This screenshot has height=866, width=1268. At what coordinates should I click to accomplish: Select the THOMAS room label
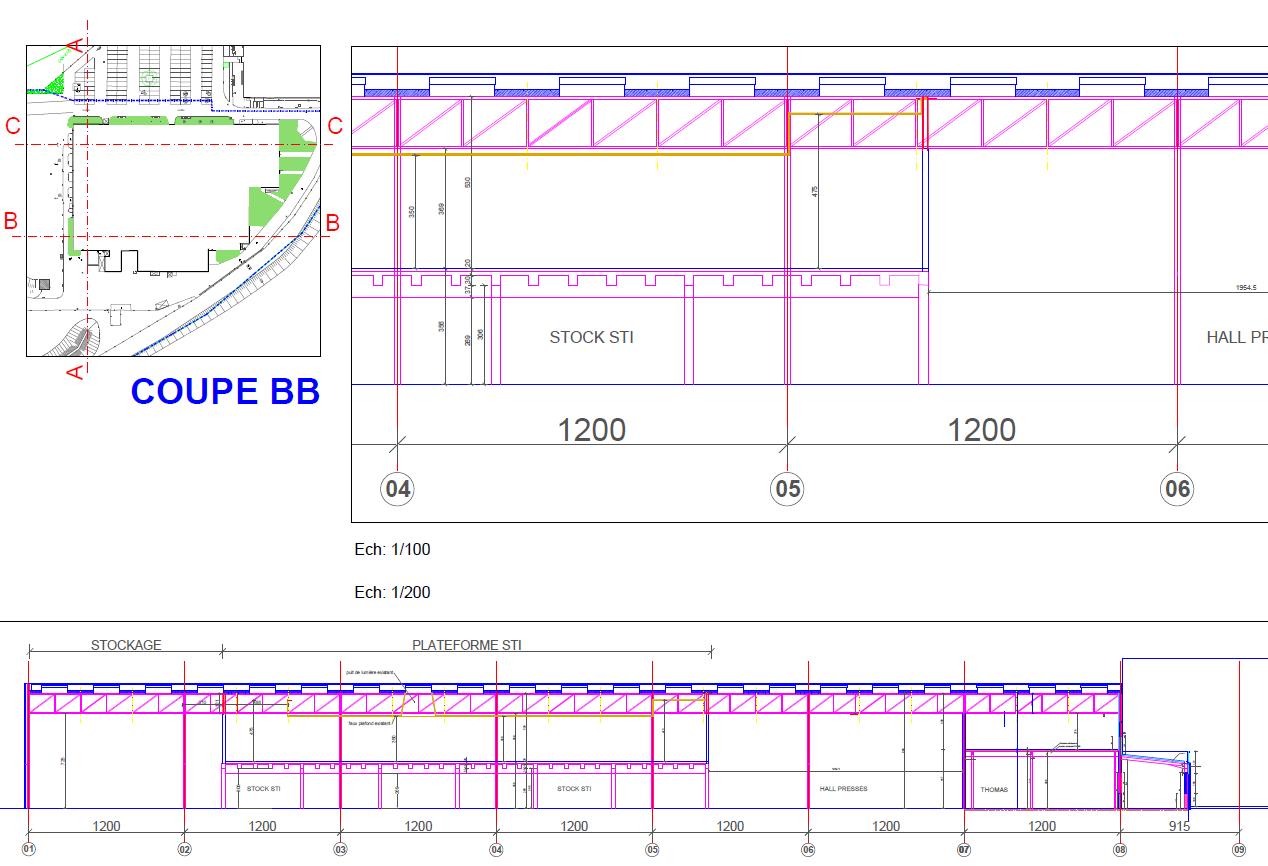click(x=994, y=790)
